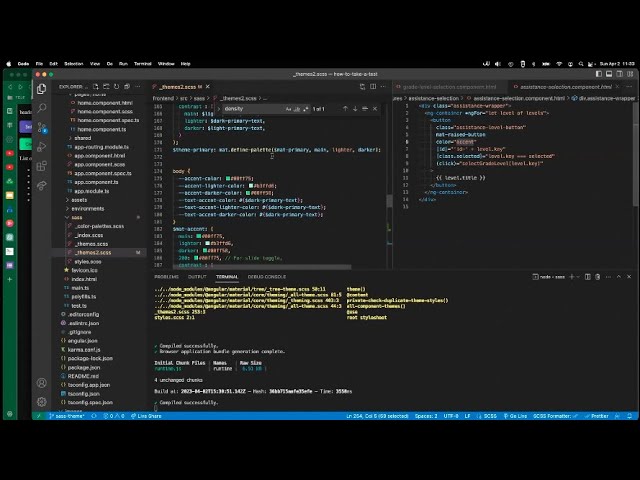Open the Output panel tab
Image resolution: width=640 pixels, height=480 pixels.
[x=197, y=277]
